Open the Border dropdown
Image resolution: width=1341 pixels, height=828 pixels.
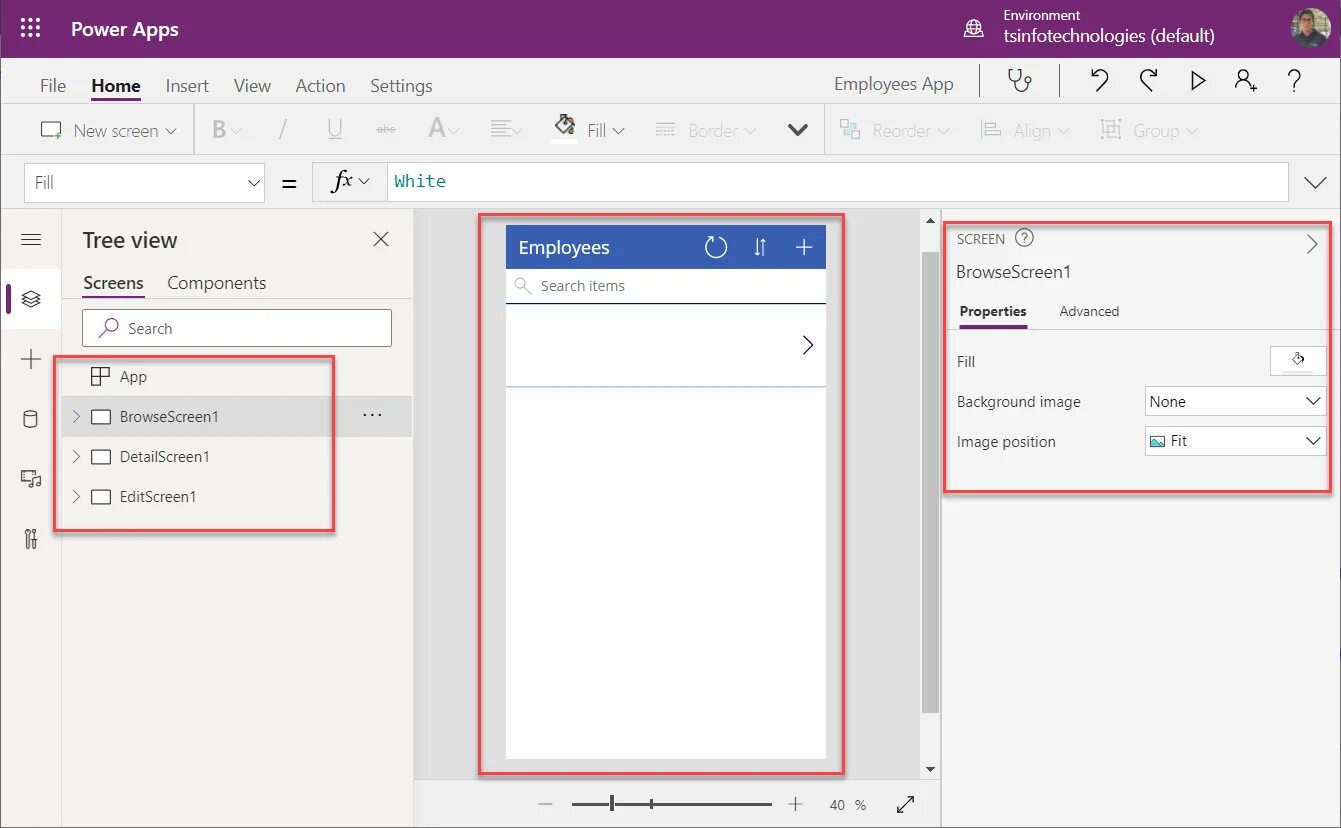tap(705, 130)
